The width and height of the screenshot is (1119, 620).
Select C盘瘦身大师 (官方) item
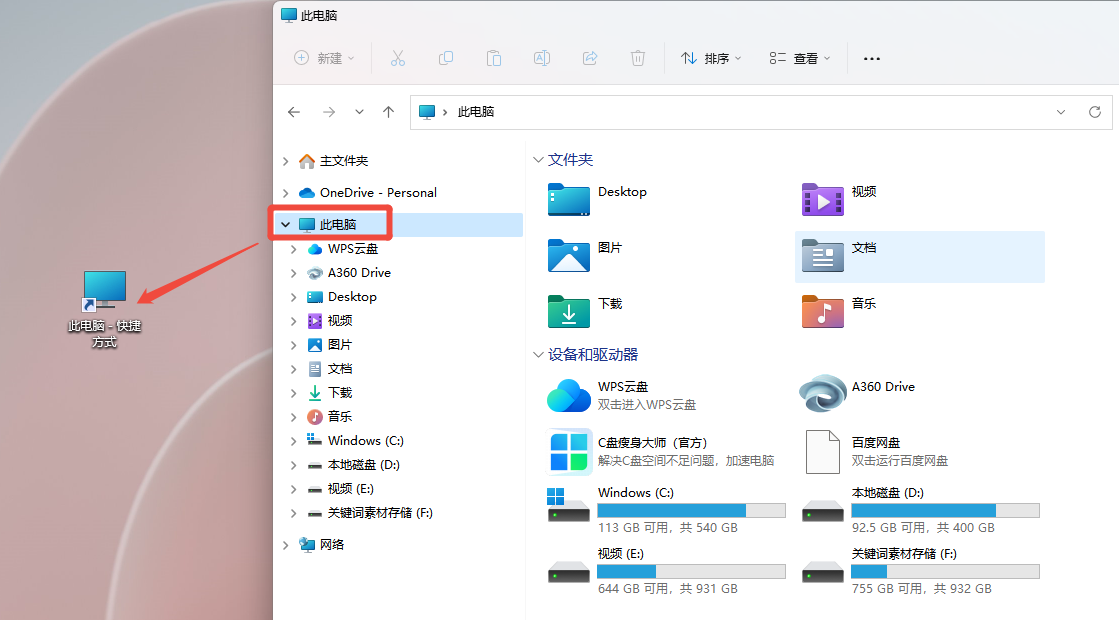[661, 451]
